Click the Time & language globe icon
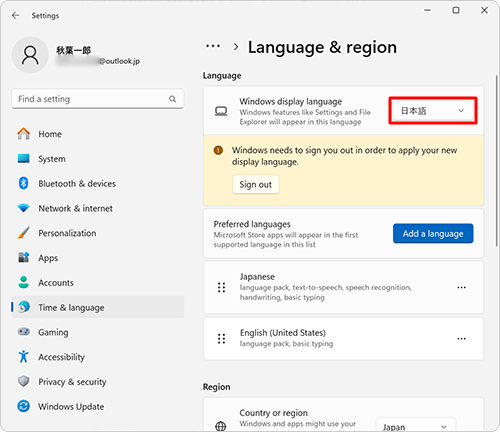The width and height of the screenshot is (500, 432). [x=23, y=307]
